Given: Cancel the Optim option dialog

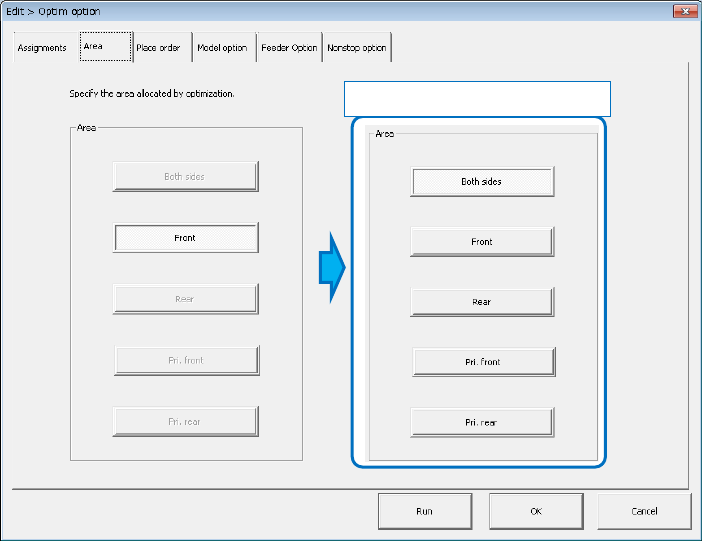Looking at the screenshot, I should 644,511.
